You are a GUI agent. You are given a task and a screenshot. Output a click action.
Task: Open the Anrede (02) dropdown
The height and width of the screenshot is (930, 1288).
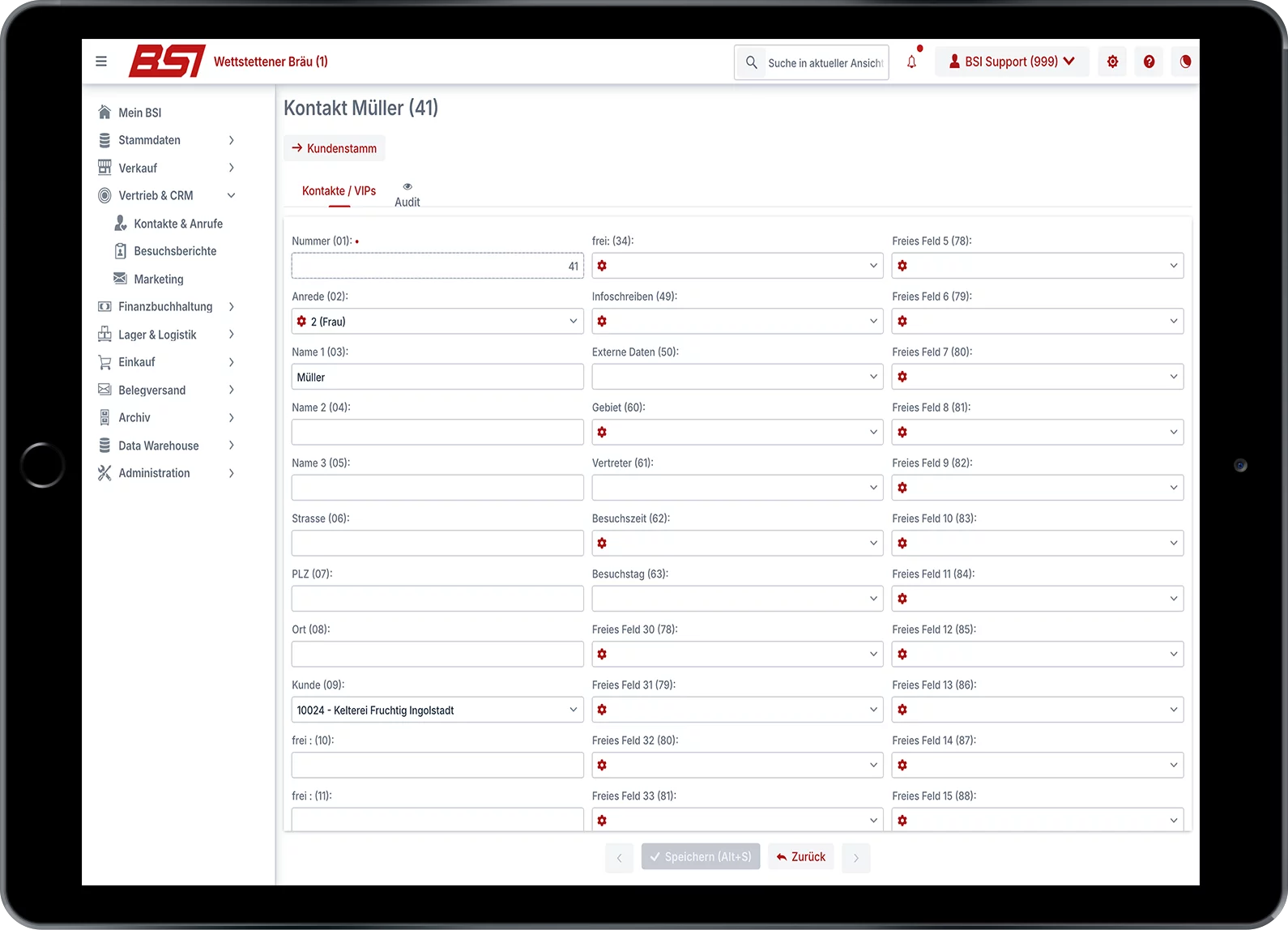[437, 322]
